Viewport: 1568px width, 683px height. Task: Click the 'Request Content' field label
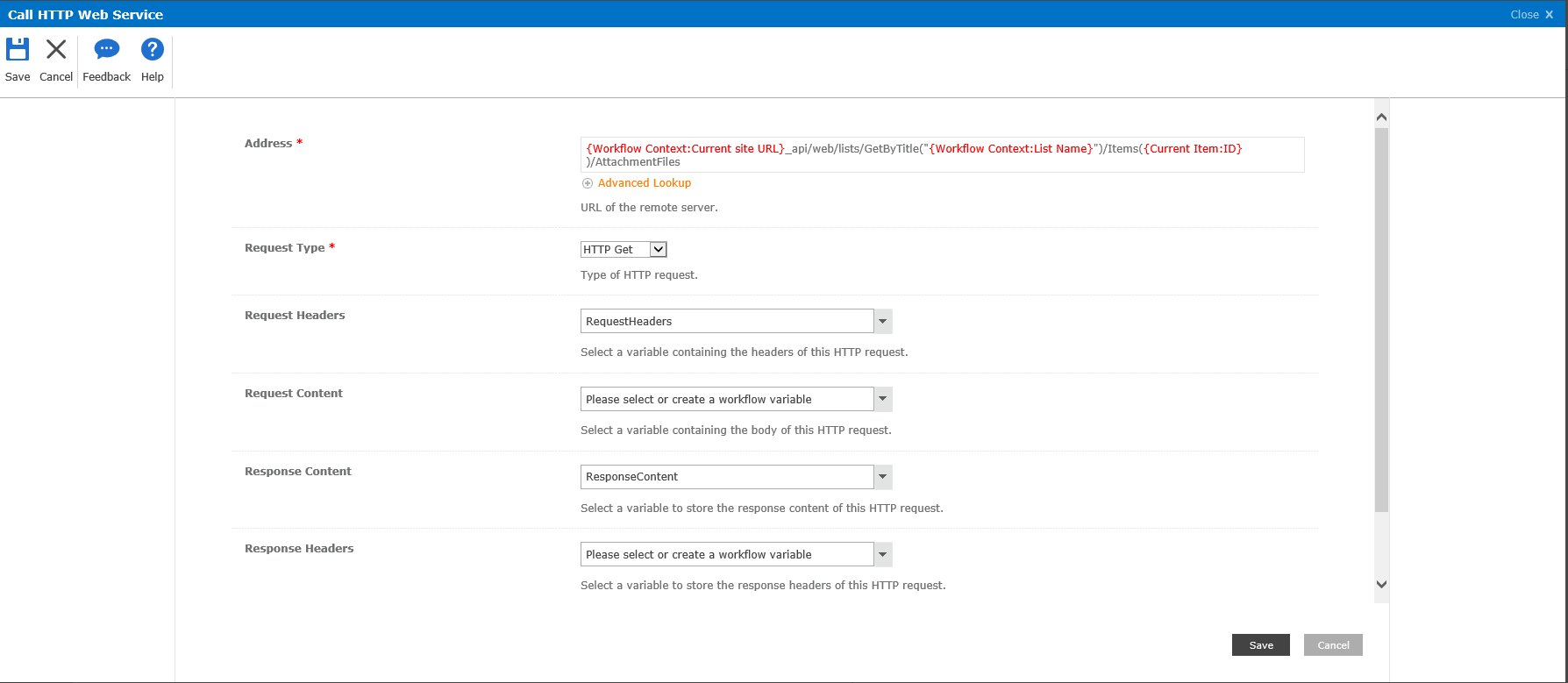pos(294,394)
